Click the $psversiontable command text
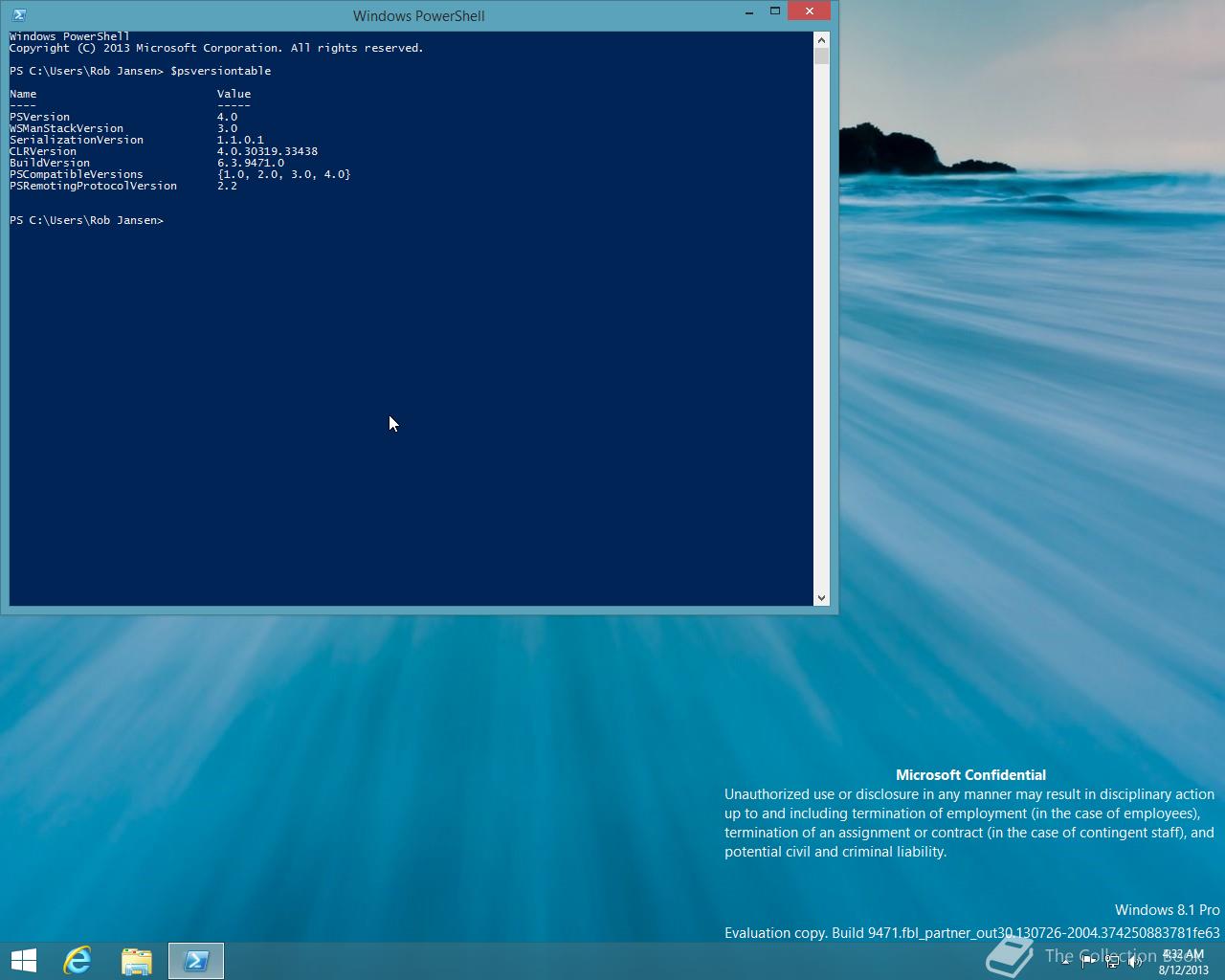 (221, 71)
